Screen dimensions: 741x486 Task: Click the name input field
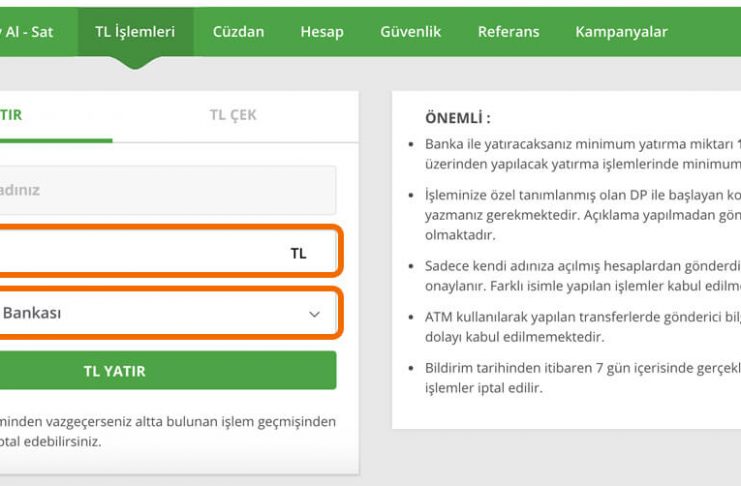[x=168, y=190]
